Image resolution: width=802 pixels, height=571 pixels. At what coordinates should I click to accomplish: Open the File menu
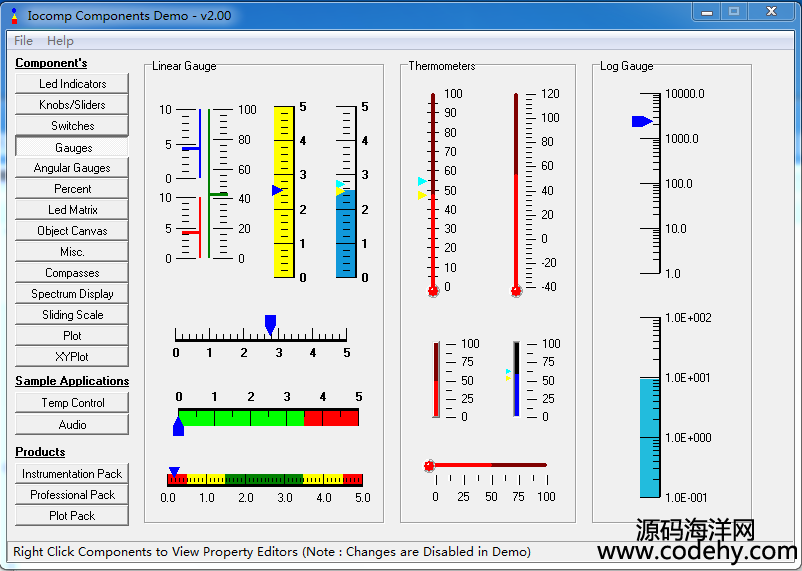[23, 40]
